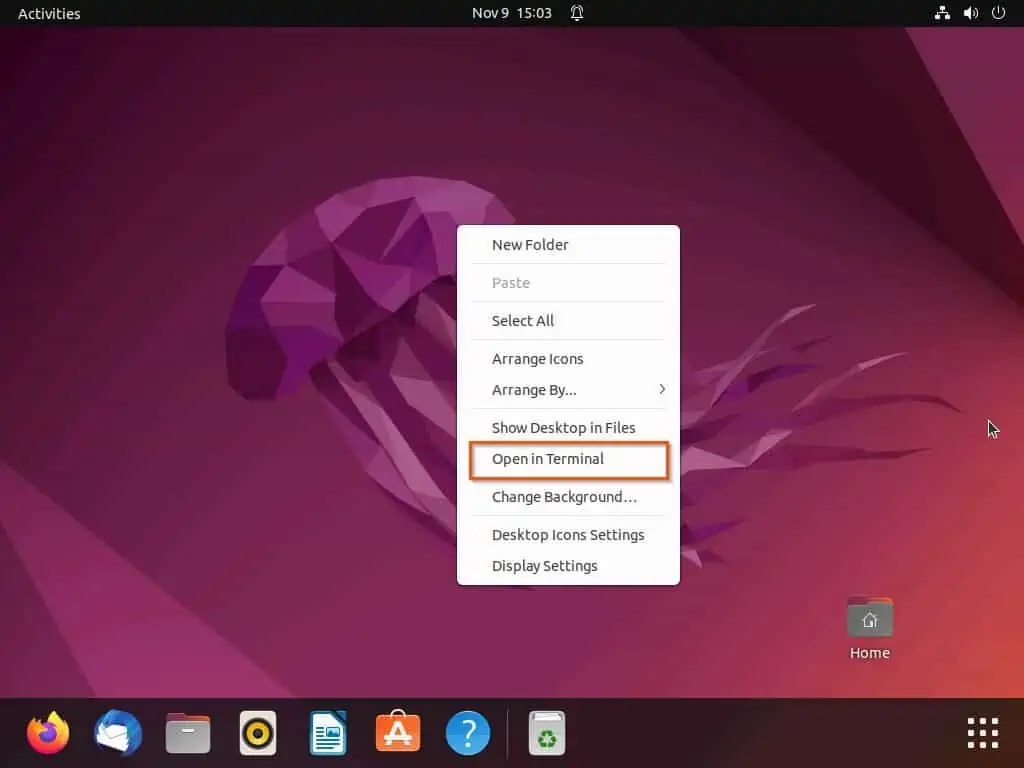
Task: Select Arrange Icons menu entry
Action: pyautogui.click(x=568, y=359)
